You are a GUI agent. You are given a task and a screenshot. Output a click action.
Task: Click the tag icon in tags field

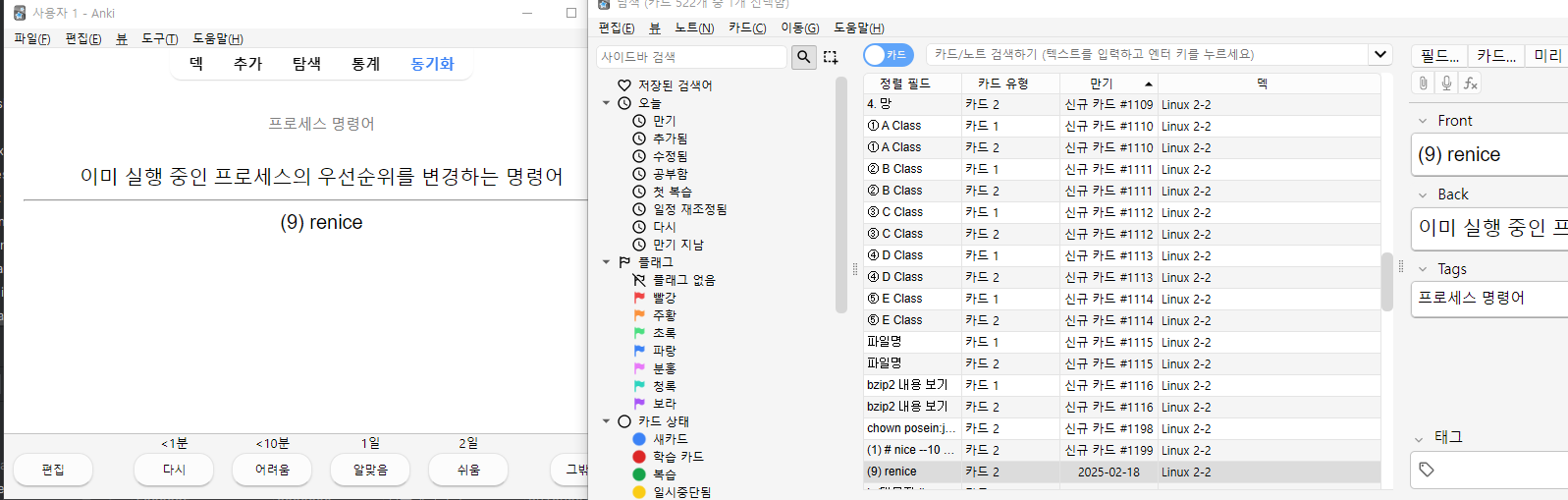click(1427, 470)
